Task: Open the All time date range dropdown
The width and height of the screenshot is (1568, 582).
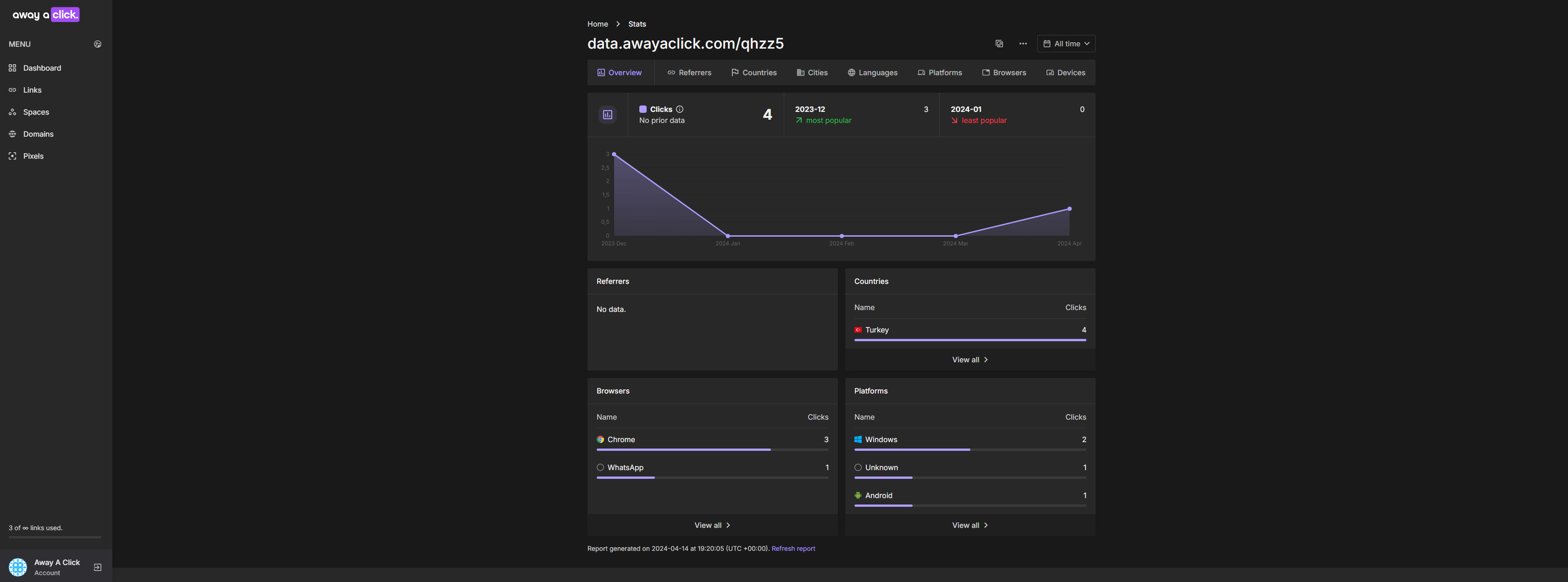Action: (x=1066, y=44)
